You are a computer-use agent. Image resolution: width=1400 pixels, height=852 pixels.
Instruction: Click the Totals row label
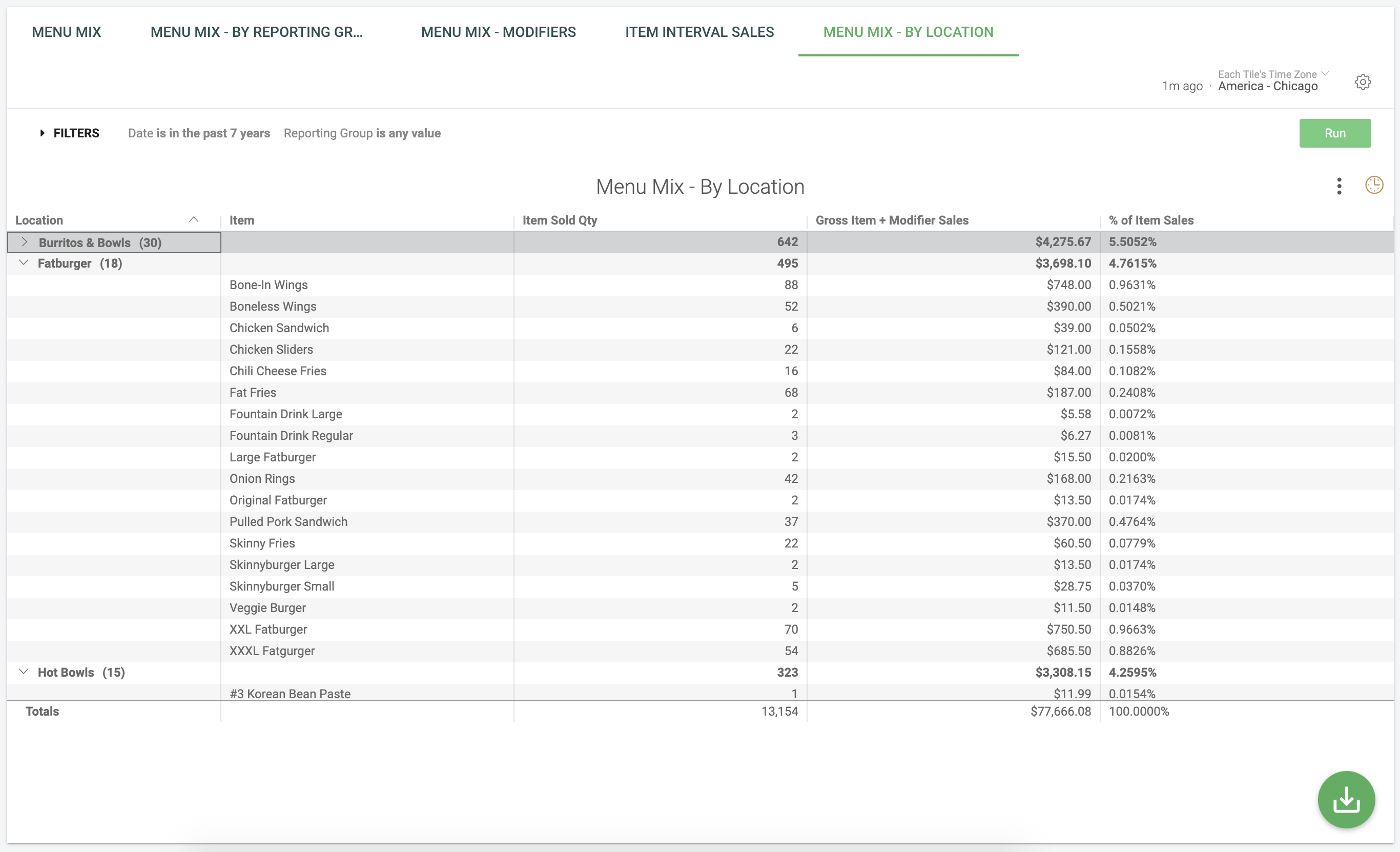coord(42,711)
